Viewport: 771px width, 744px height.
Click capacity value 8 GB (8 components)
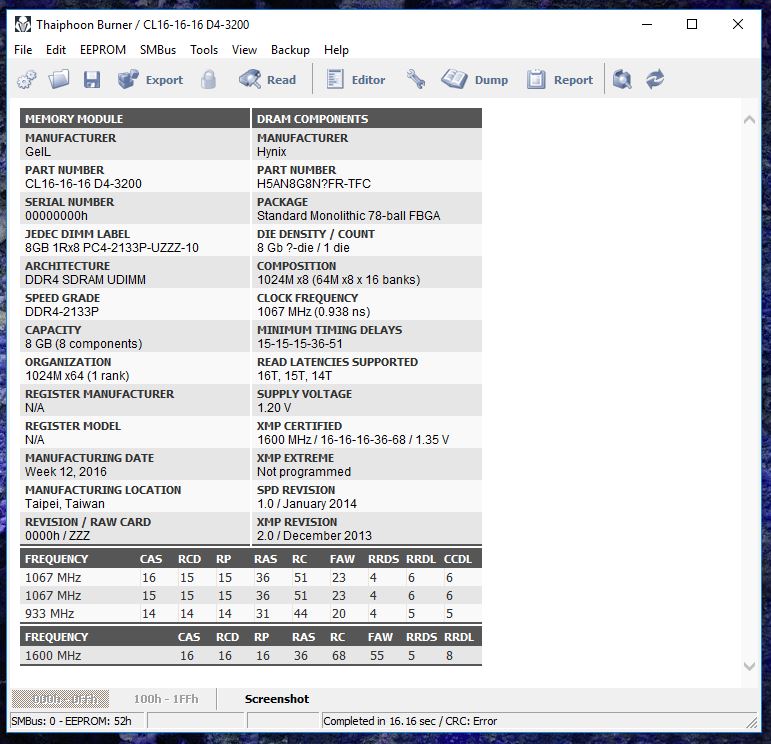click(84, 343)
